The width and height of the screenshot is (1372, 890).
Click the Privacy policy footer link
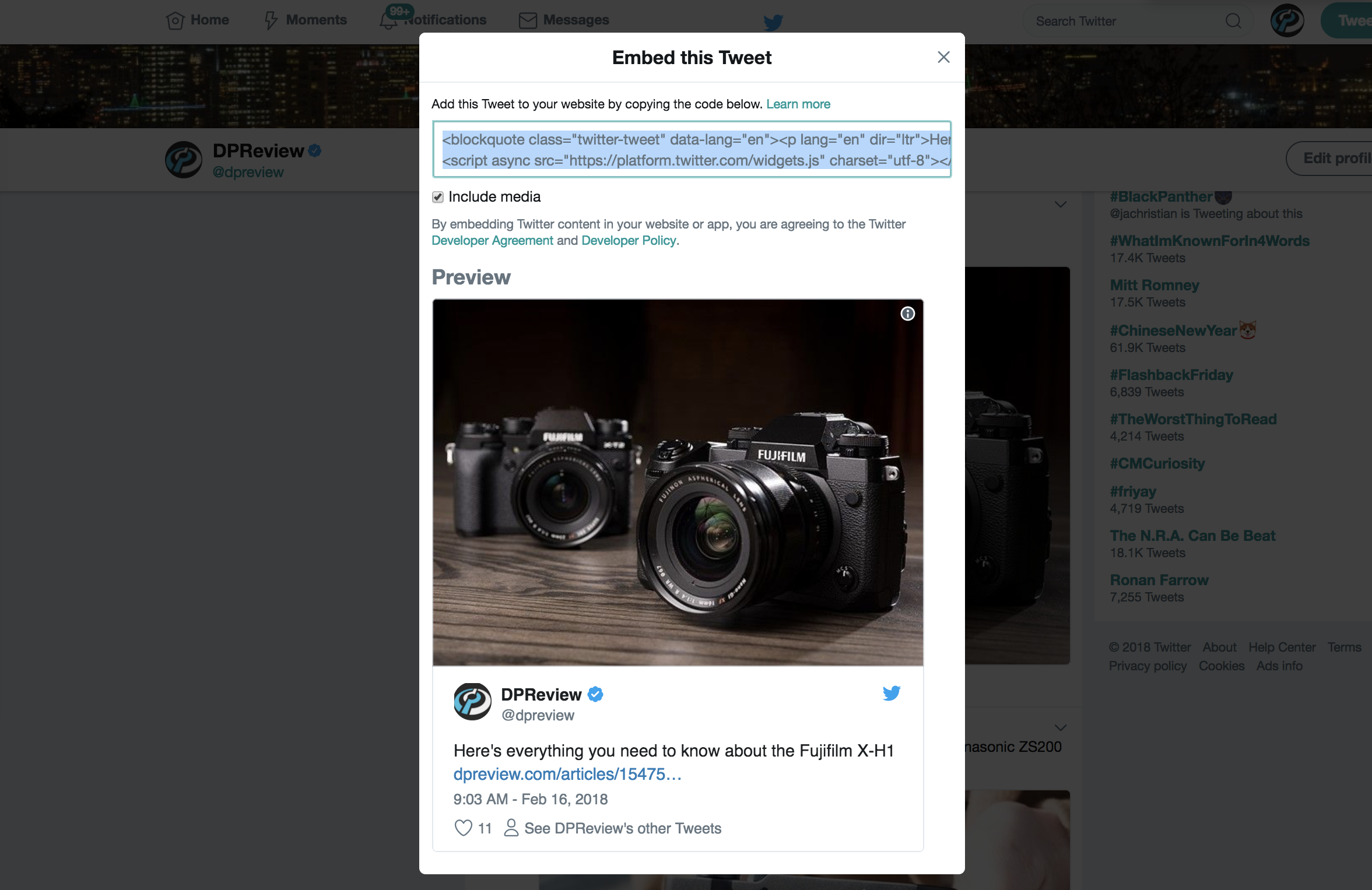(1148, 666)
